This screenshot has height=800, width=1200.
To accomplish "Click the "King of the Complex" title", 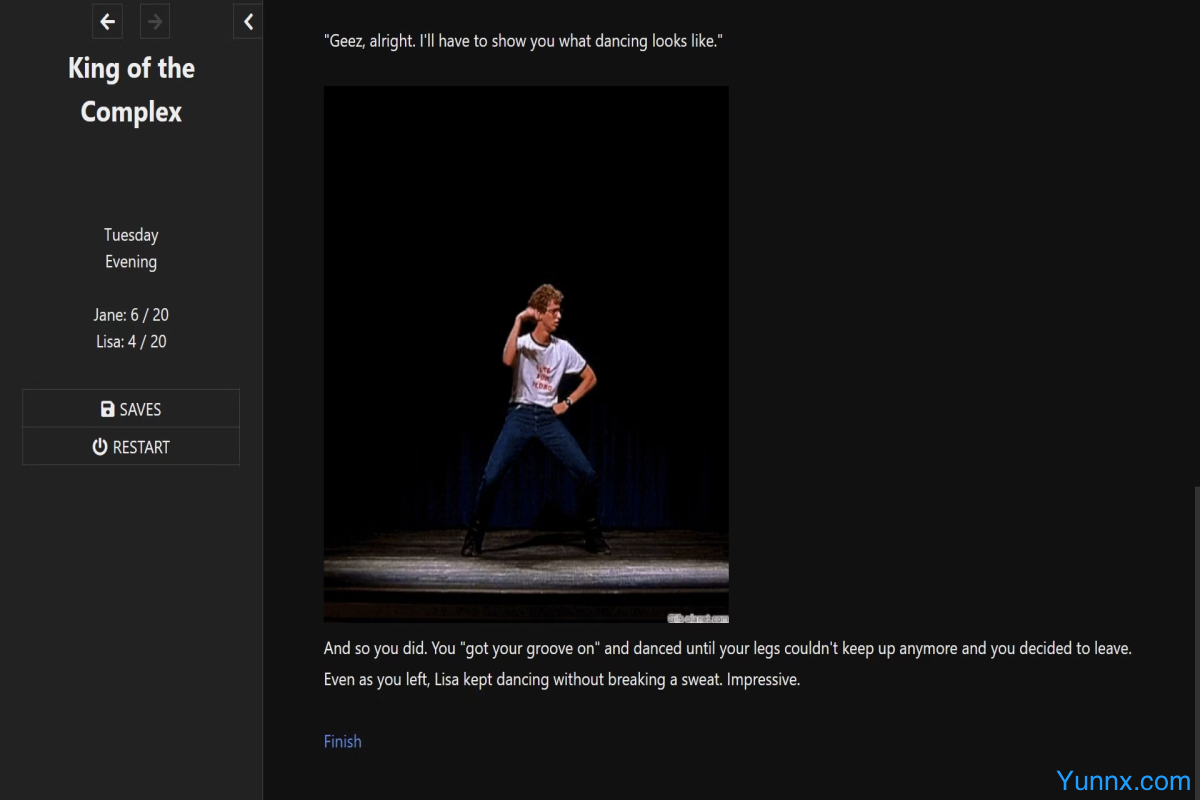I will point(131,90).
